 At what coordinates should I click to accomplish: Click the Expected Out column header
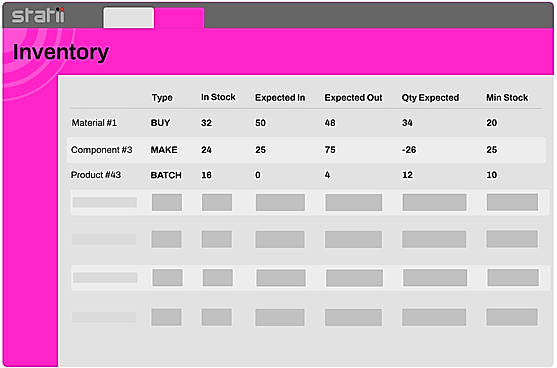coord(353,98)
